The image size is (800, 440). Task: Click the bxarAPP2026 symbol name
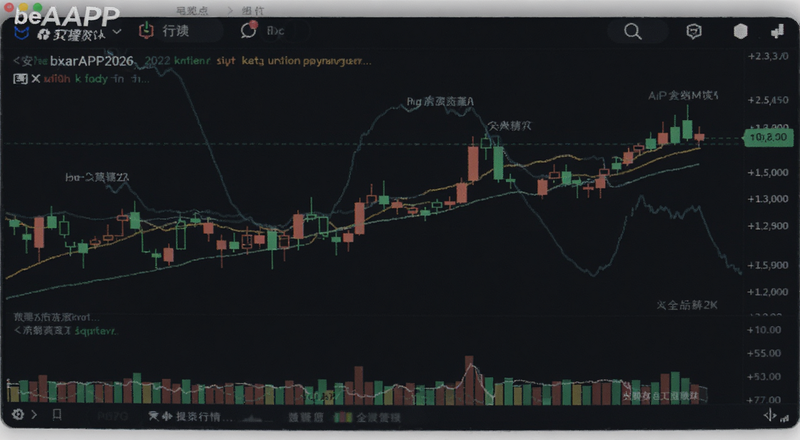[x=91, y=61]
